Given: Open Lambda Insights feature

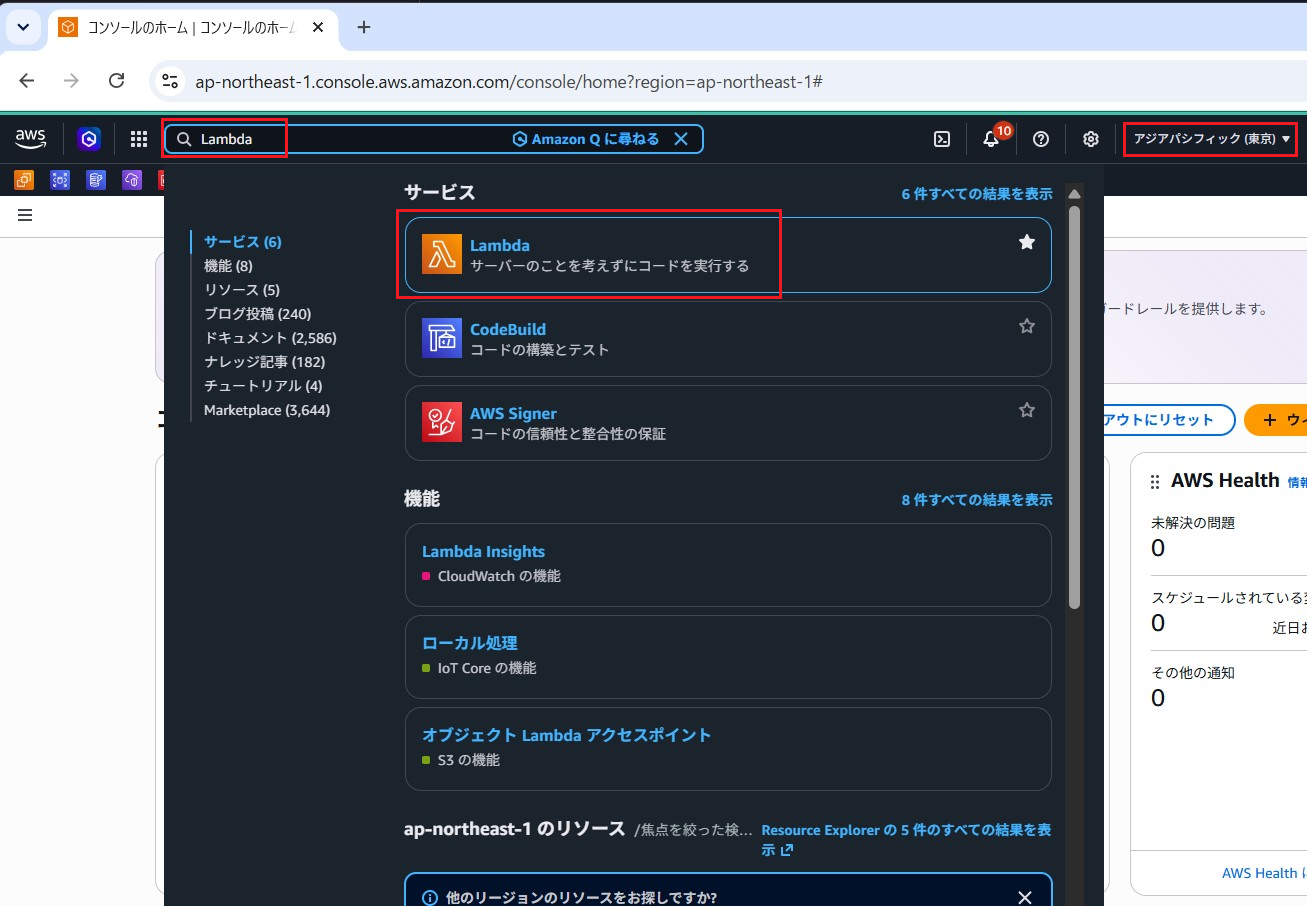Looking at the screenshot, I should (x=483, y=552).
